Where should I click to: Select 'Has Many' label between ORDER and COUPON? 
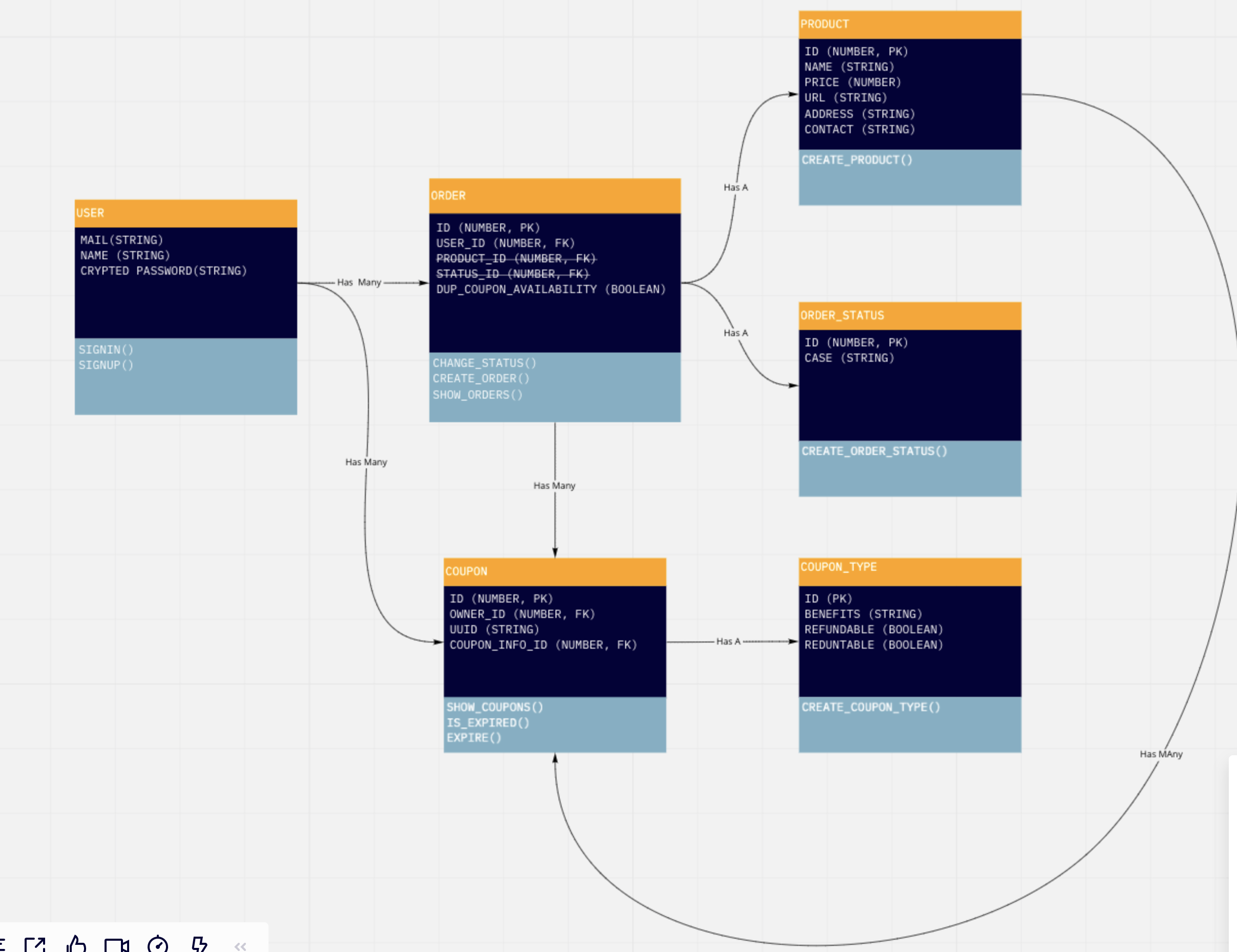(x=554, y=485)
